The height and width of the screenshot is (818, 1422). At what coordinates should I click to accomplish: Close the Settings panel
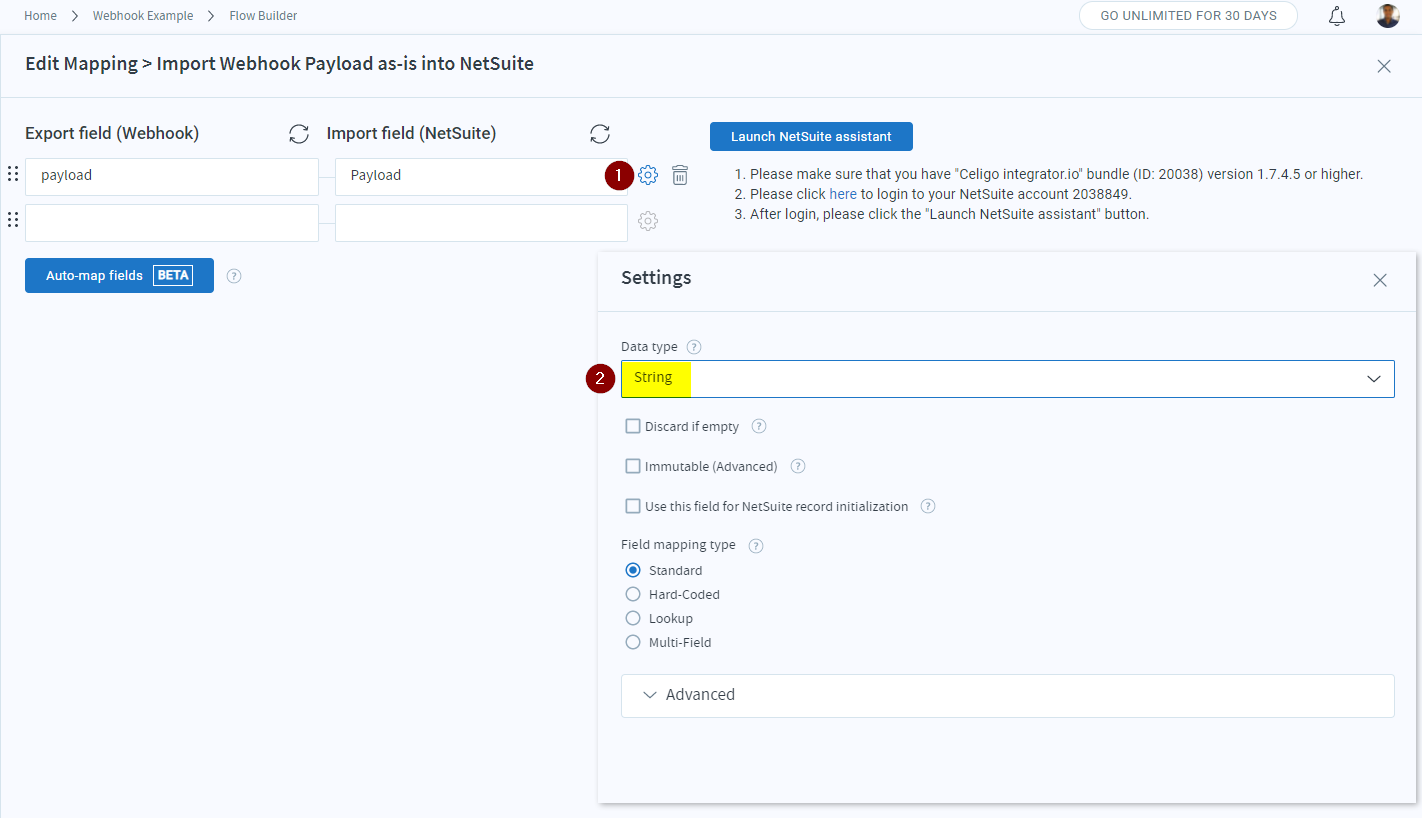[1380, 280]
